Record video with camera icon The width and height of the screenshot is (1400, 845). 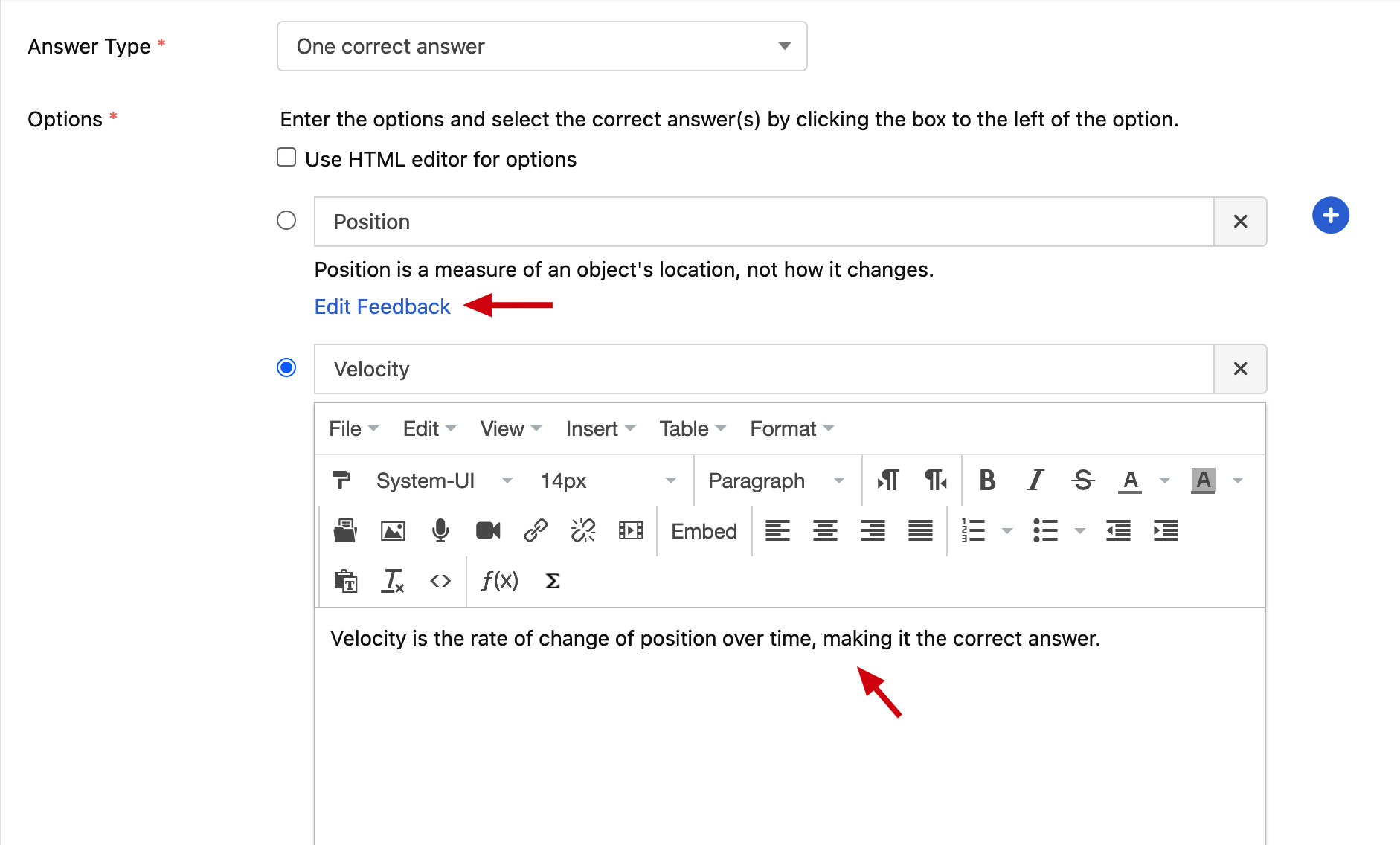pos(488,530)
